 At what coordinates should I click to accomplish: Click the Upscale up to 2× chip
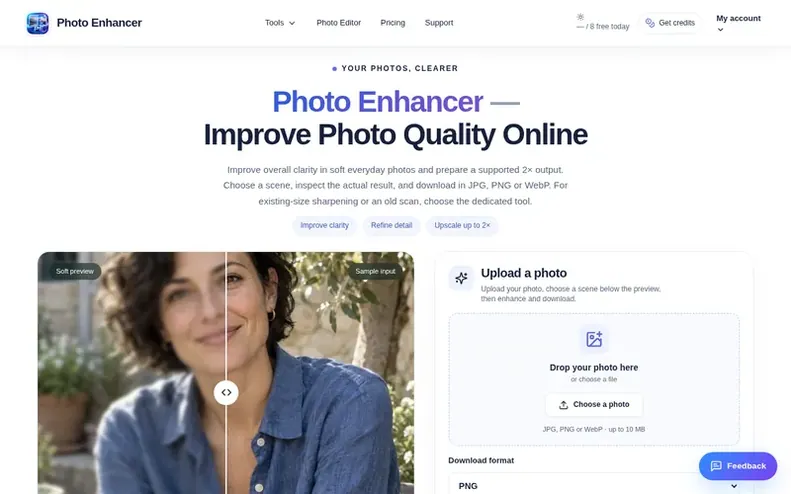[462, 226]
